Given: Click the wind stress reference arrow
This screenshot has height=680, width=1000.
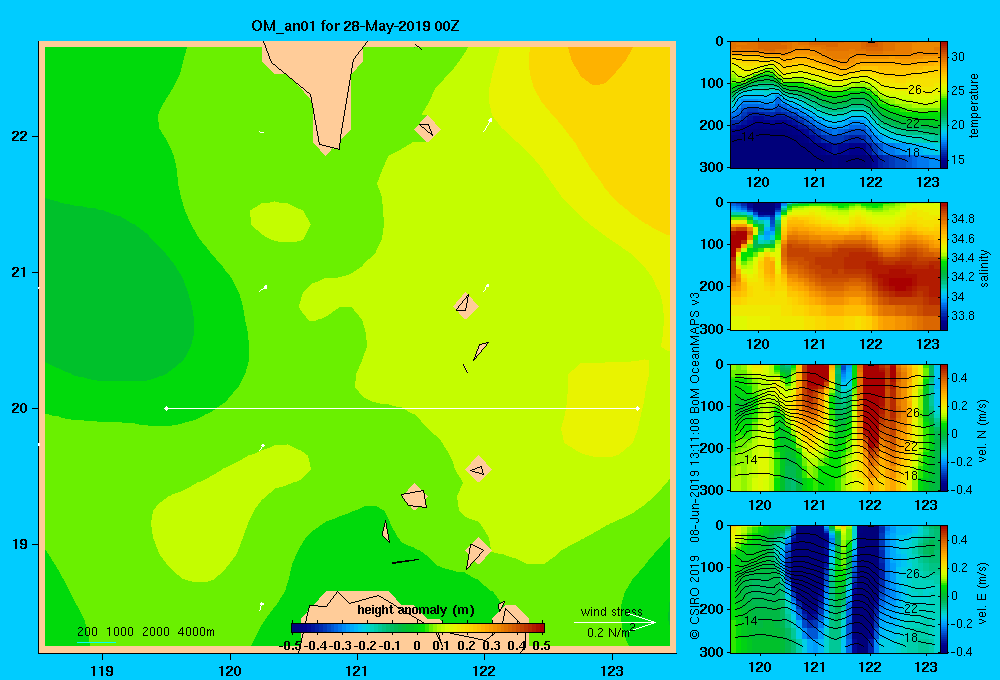Looking at the screenshot, I should pyautogui.click(x=614, y=623).
